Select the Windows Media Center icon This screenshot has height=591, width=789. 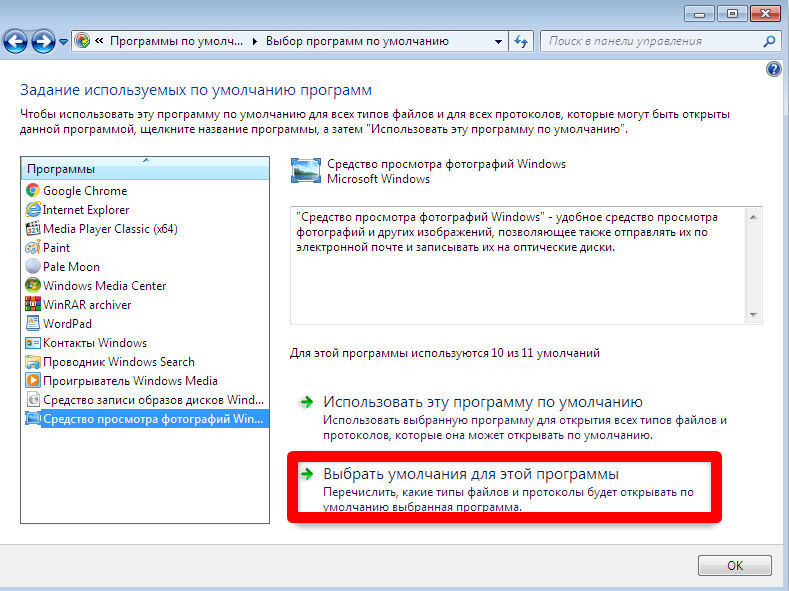[33, 286]
